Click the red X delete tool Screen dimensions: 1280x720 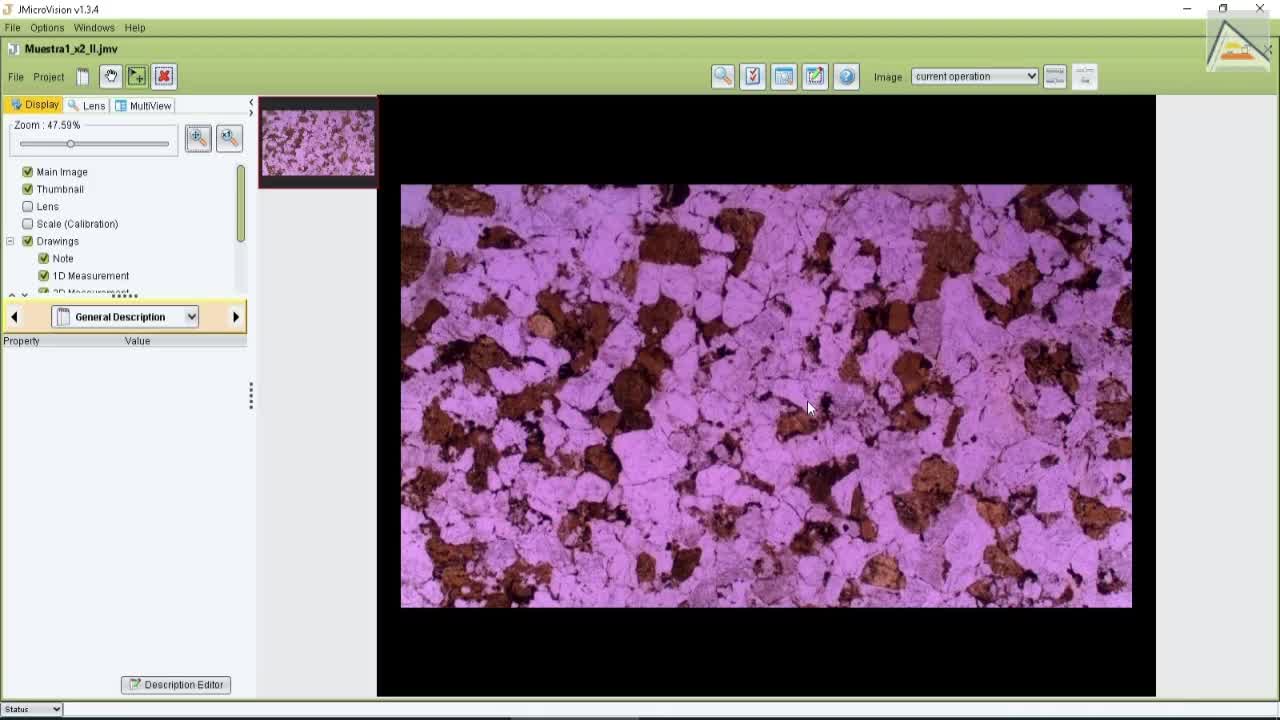[x=164, y=76]
